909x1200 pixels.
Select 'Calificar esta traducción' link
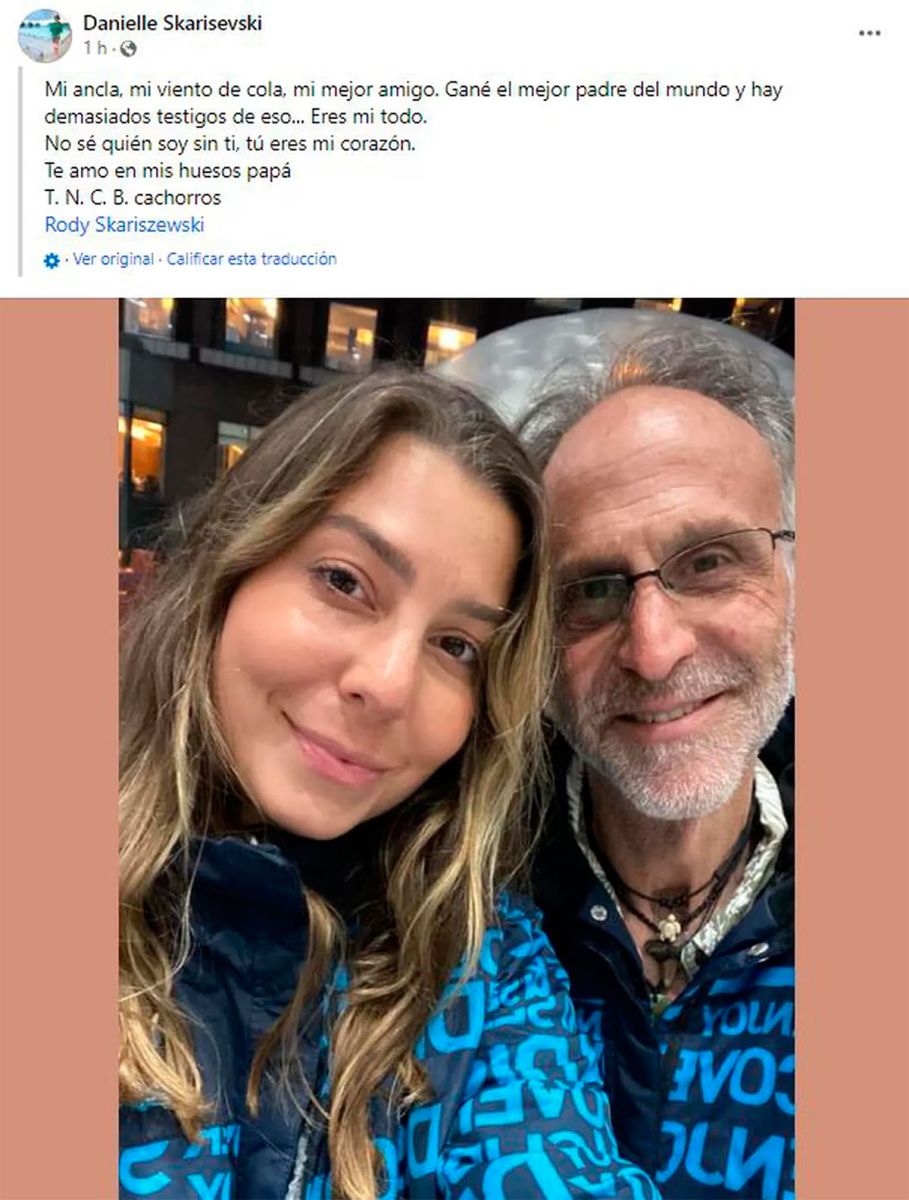251,259
